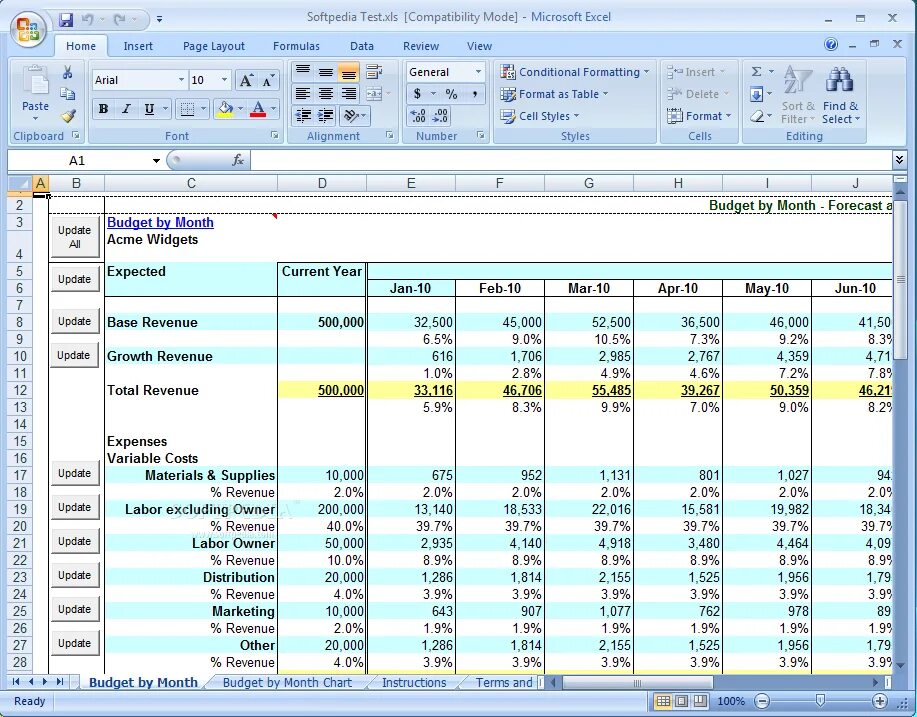Decrease font size with Shrink Font
This screenshot has width=917, height=717.
pos(268,81)
